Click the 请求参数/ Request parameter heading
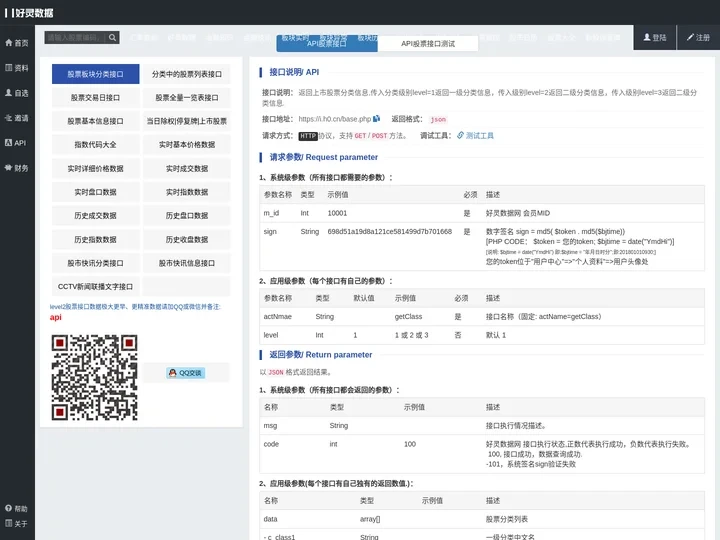This screenshot has width=720, height=540. point(323,157)
